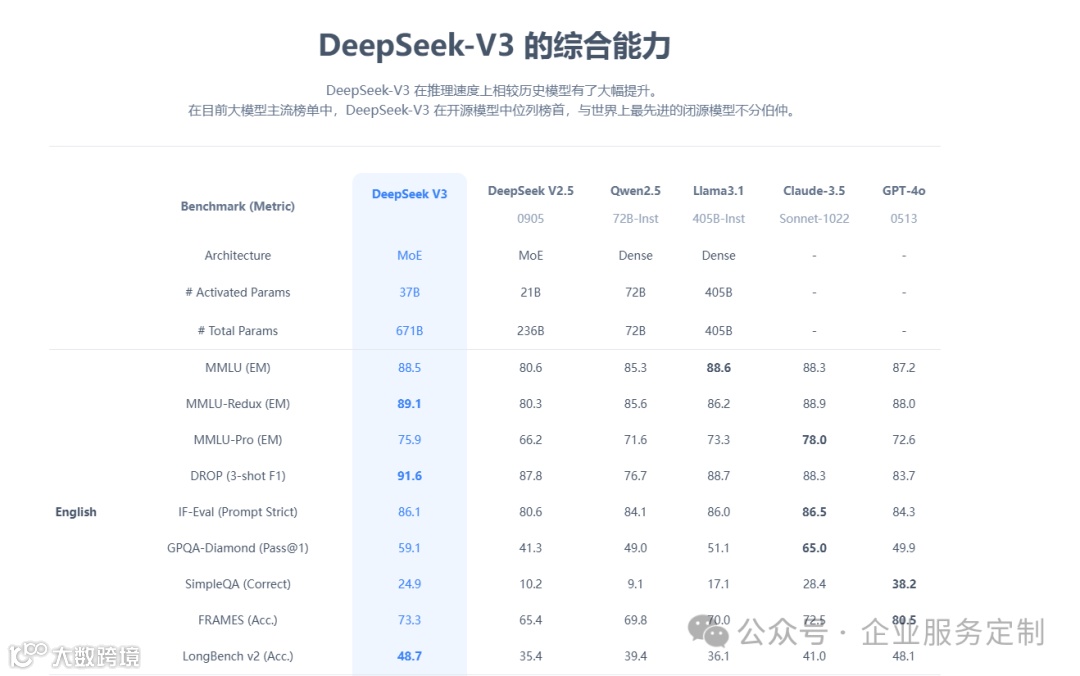Select the "41.3" GPQA-Diamond score
The image size is (1080, 676).
(x=530, y=548)
